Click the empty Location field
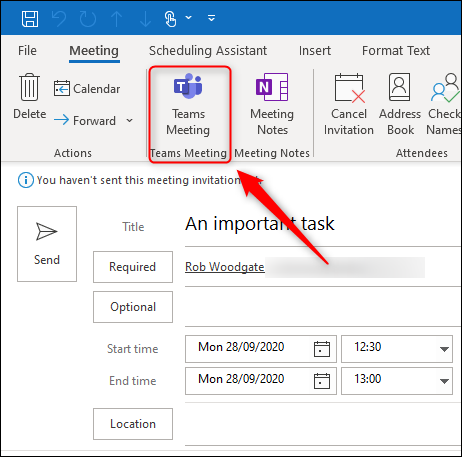This screenshot has width=462, height=457. tap(323, 424)
